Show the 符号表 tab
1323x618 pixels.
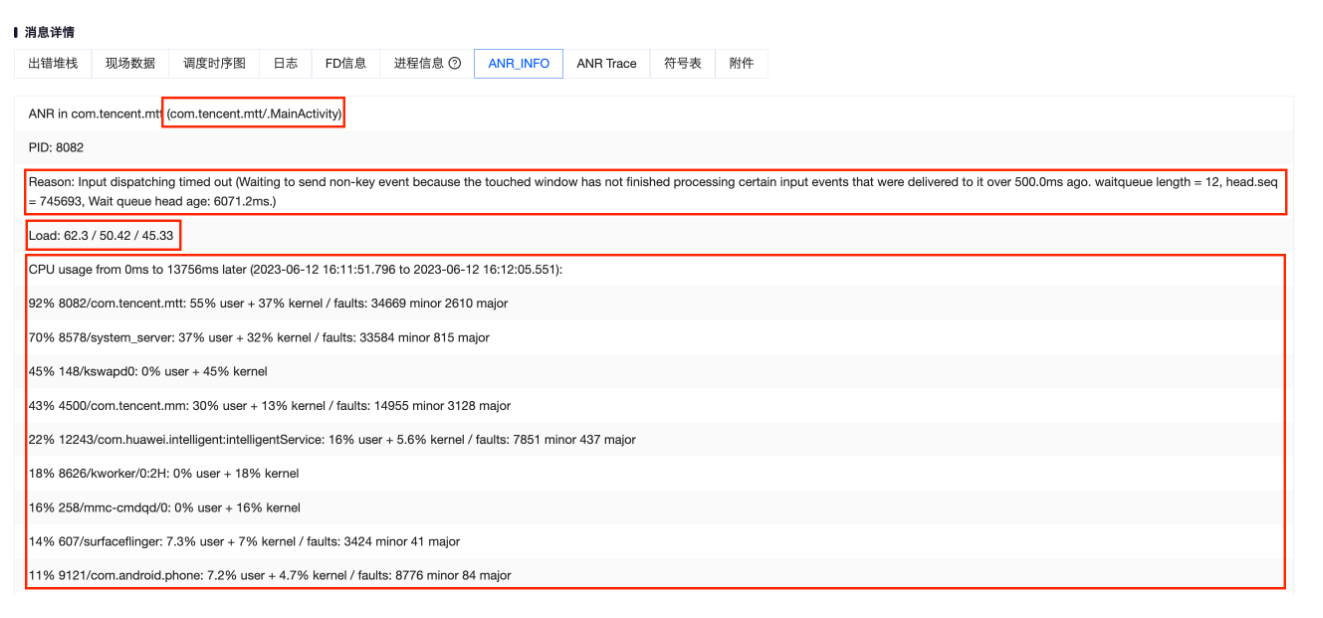[682, 63]
